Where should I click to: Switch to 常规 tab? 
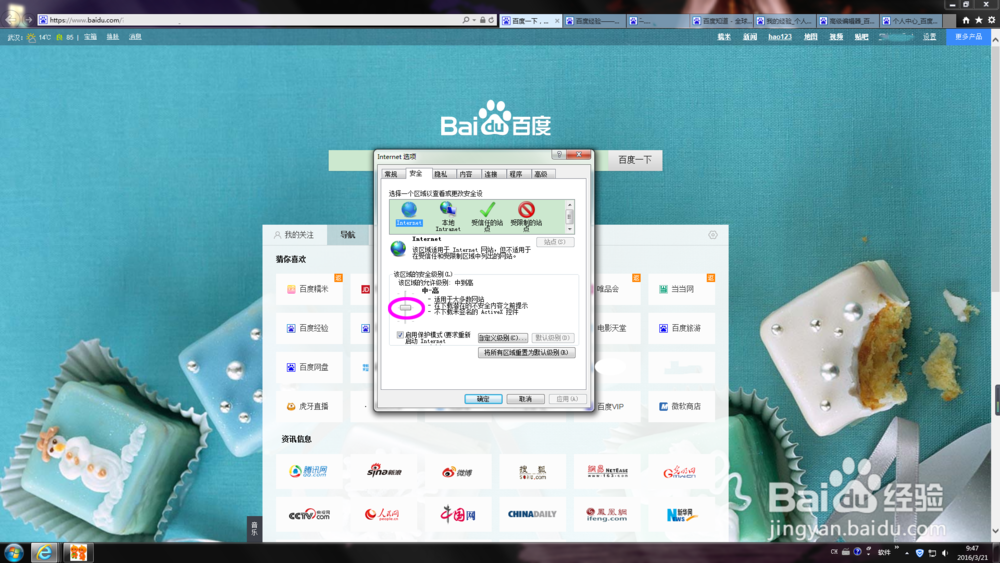[391, 174]
